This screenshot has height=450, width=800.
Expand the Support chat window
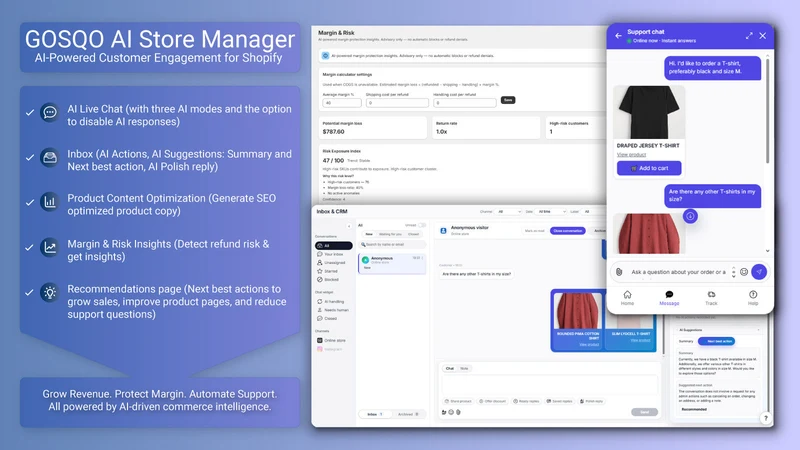coord(749,36)
